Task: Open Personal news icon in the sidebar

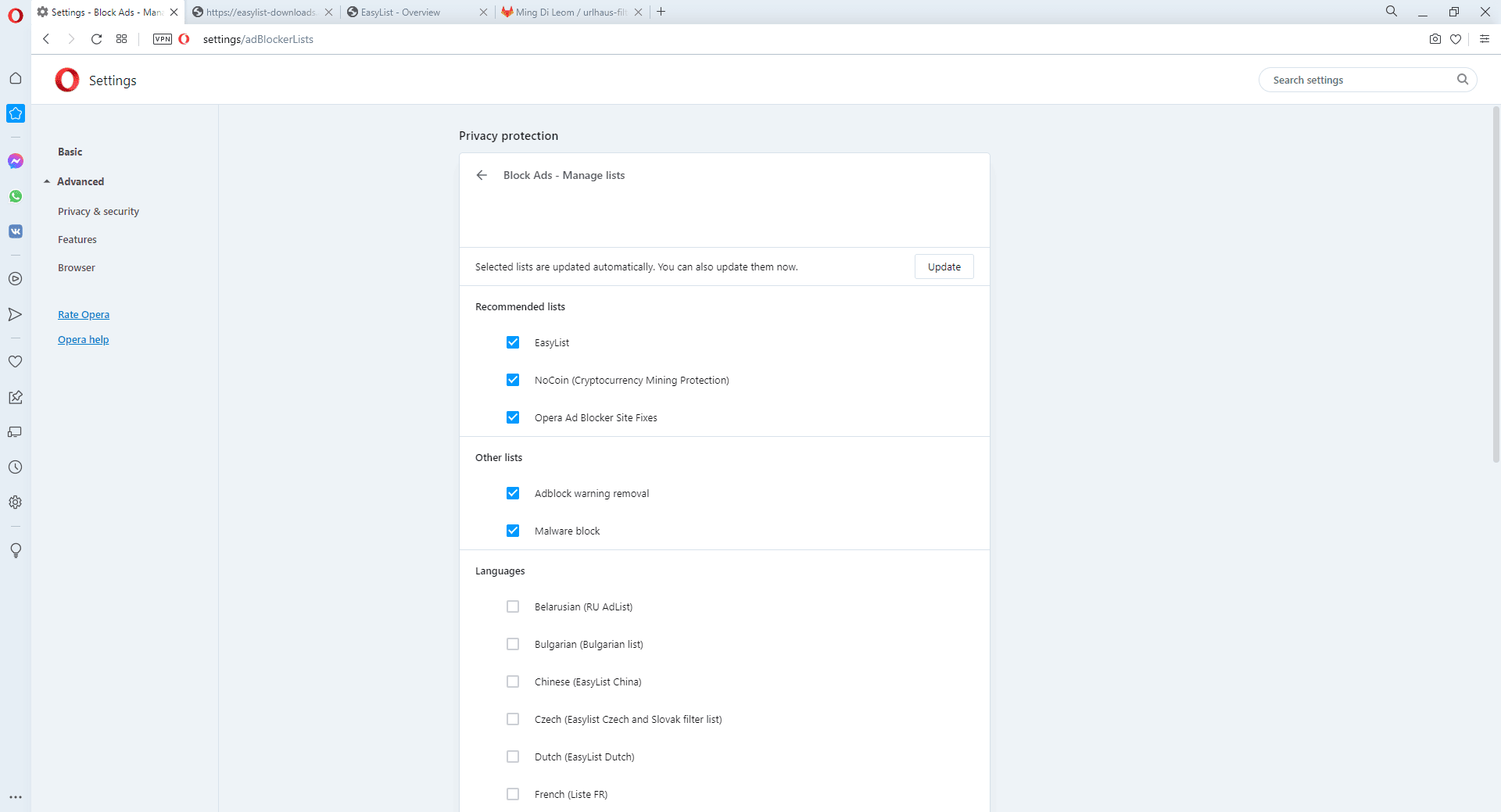Action: [16, 397]
